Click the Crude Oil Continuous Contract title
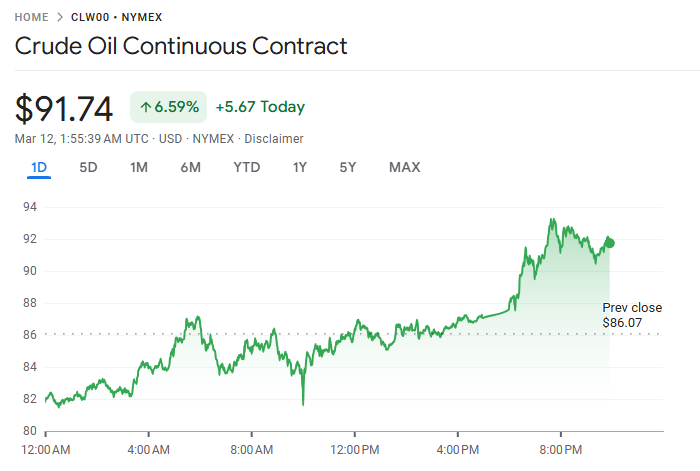This screenshot has height=471, width=700. (x=181, y=46)
